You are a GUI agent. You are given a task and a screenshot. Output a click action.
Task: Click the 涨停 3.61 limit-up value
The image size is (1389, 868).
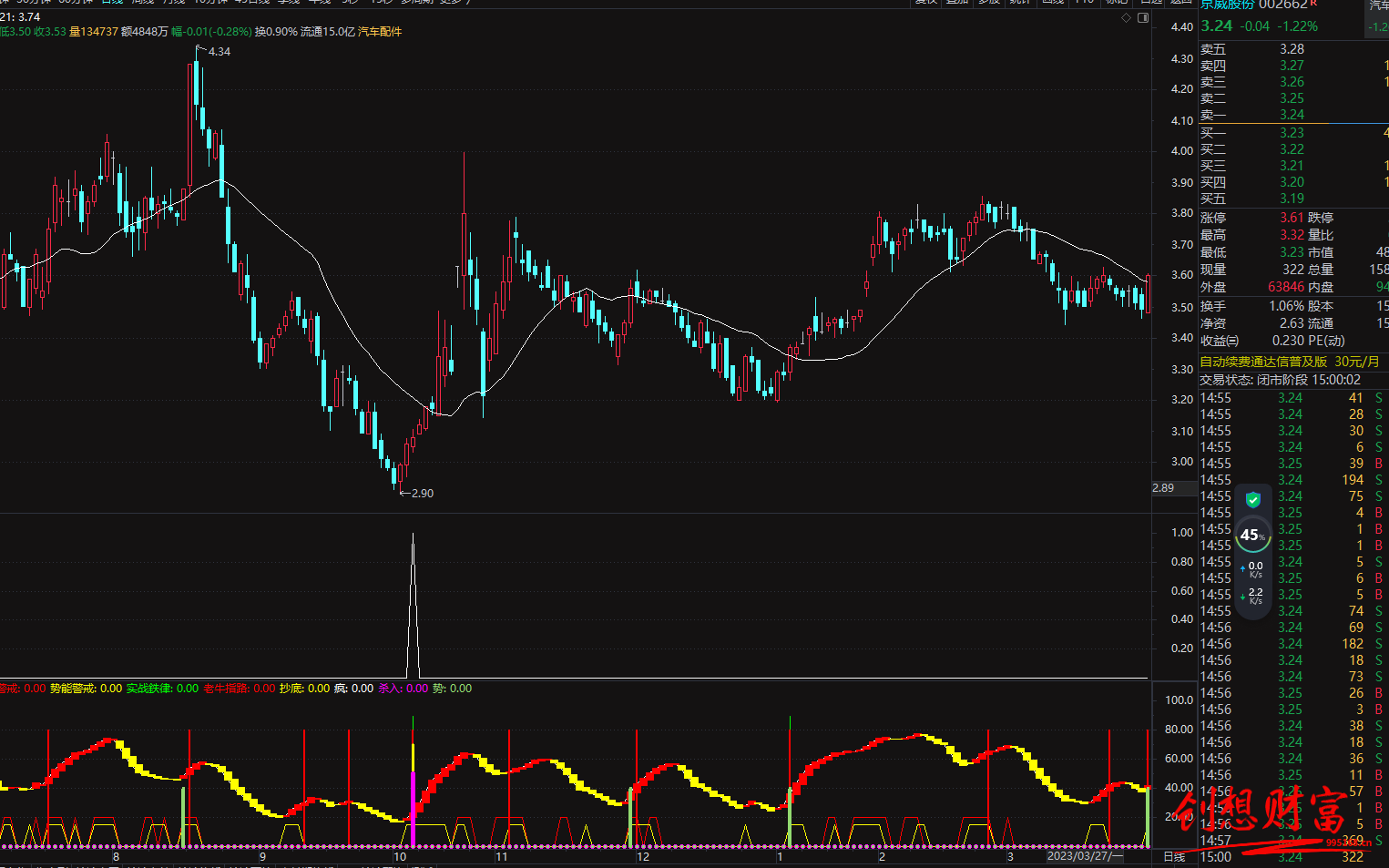pyautogui.click(x=1292, y=218)
